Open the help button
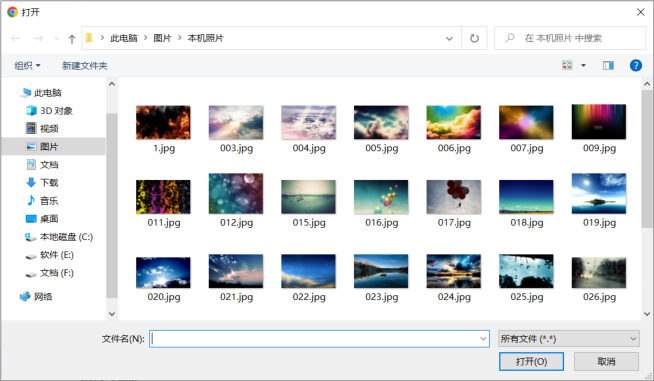Image resolution: width=654 pixels, height=381 pixels. [636, 66]
